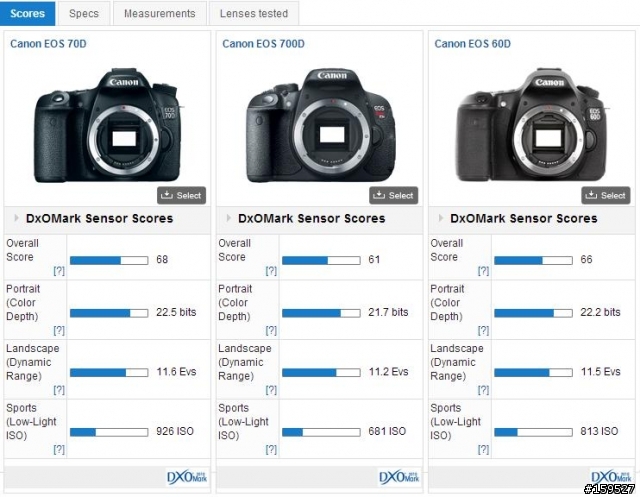
Task: Collapse the 70D DxOMark Sensor Scores section
Action: [x=16, y=218]
